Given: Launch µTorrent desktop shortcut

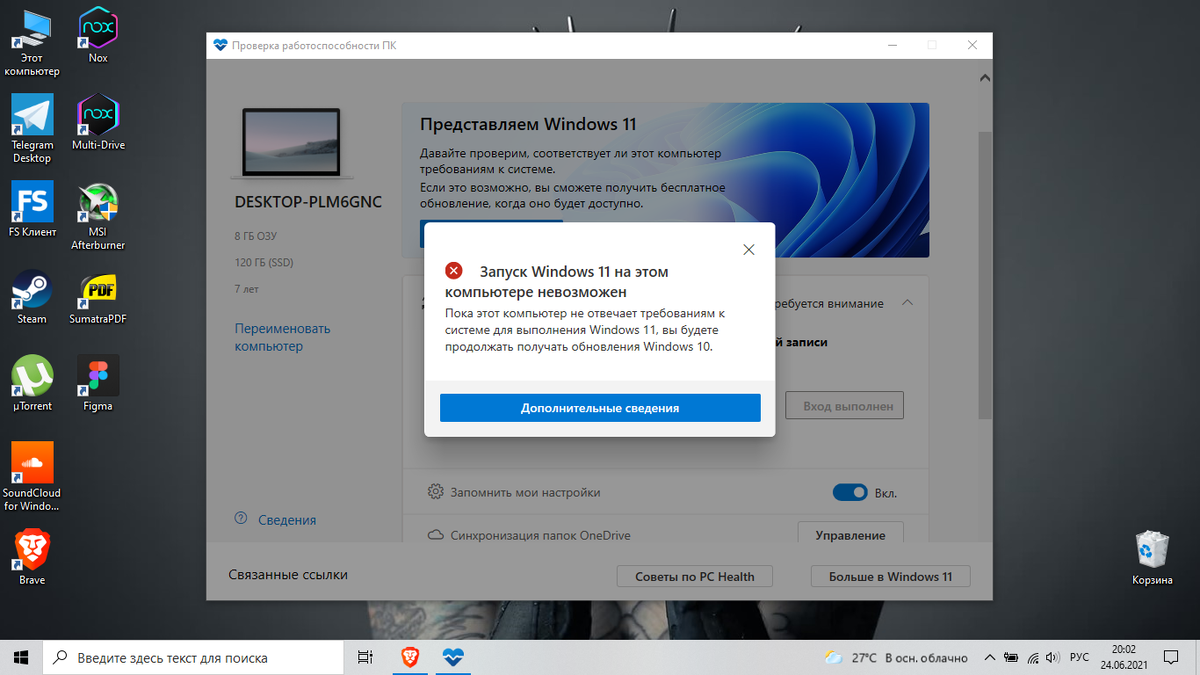Looking at the screenshot, I should 32,383.
